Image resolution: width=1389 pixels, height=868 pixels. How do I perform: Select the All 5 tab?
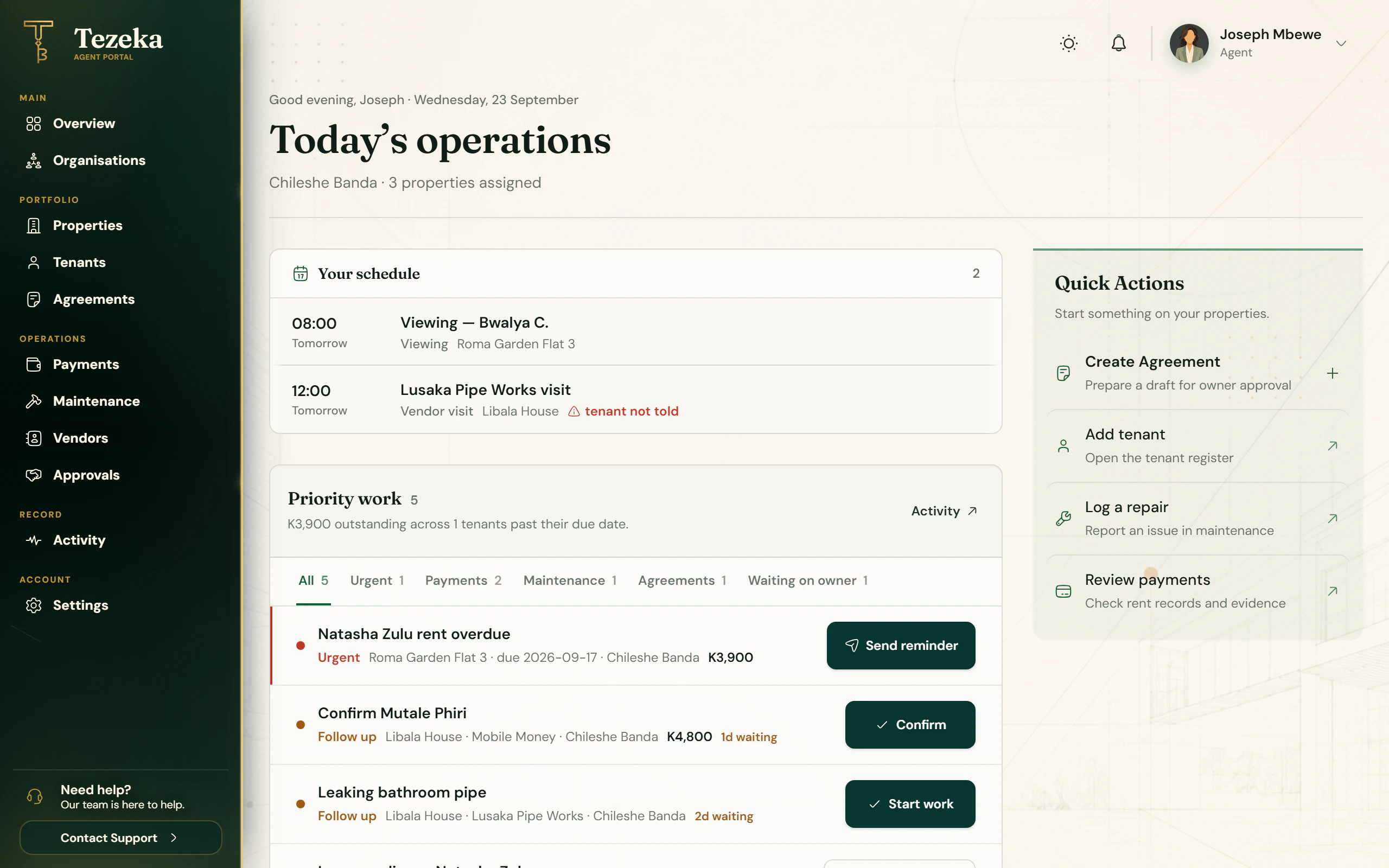(x=314, y=580)
